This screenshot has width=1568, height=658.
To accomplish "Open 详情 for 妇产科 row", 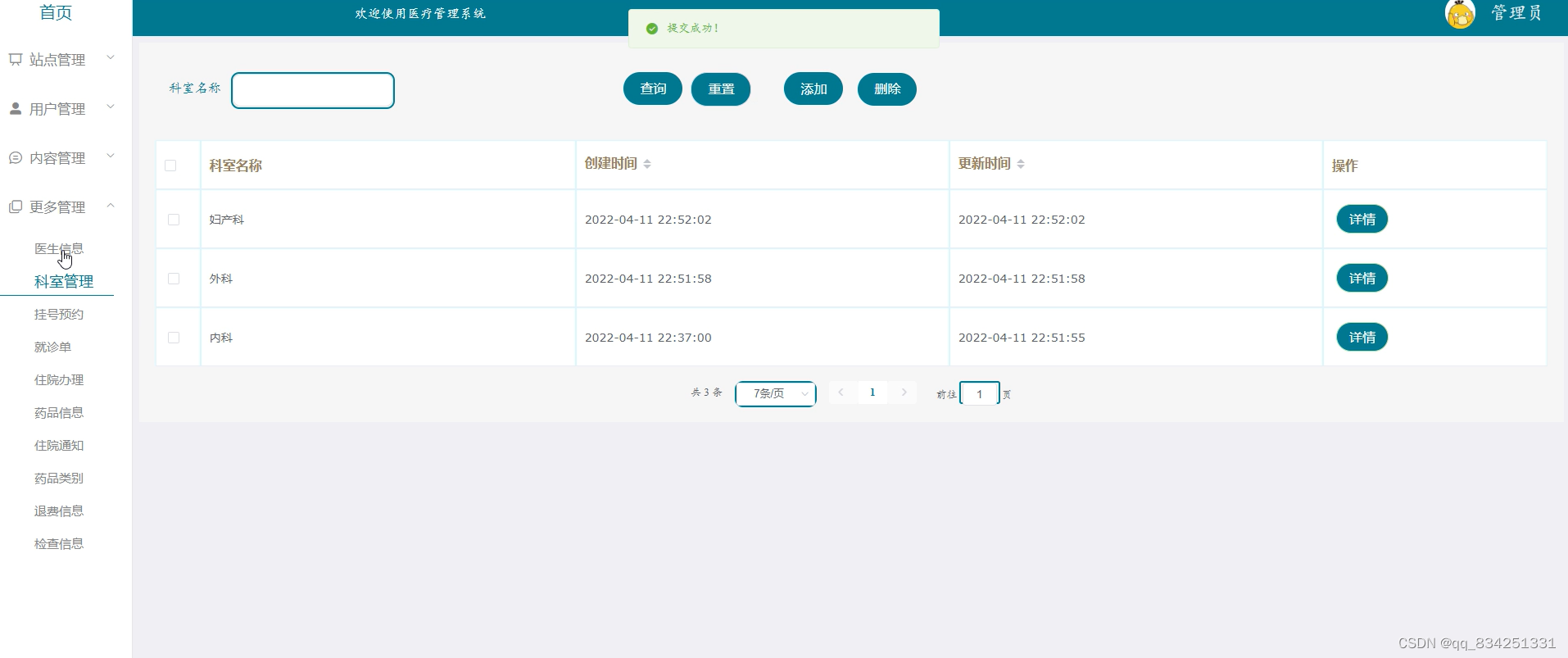I will click(1362, 219).
